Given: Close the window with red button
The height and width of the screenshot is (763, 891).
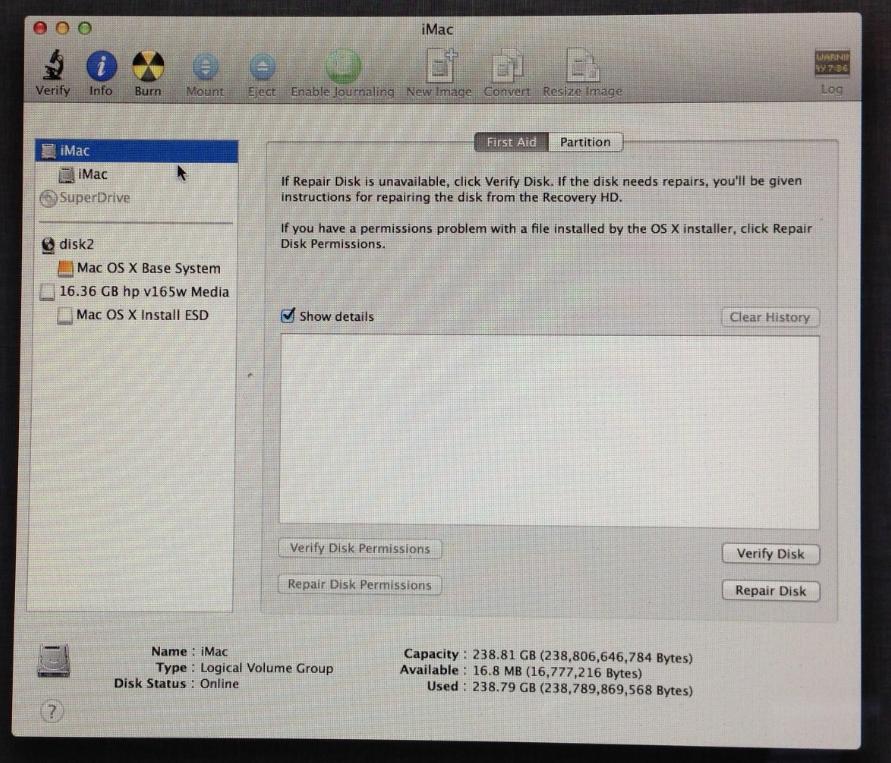Looking at the screenshot, I should [40, 28].
